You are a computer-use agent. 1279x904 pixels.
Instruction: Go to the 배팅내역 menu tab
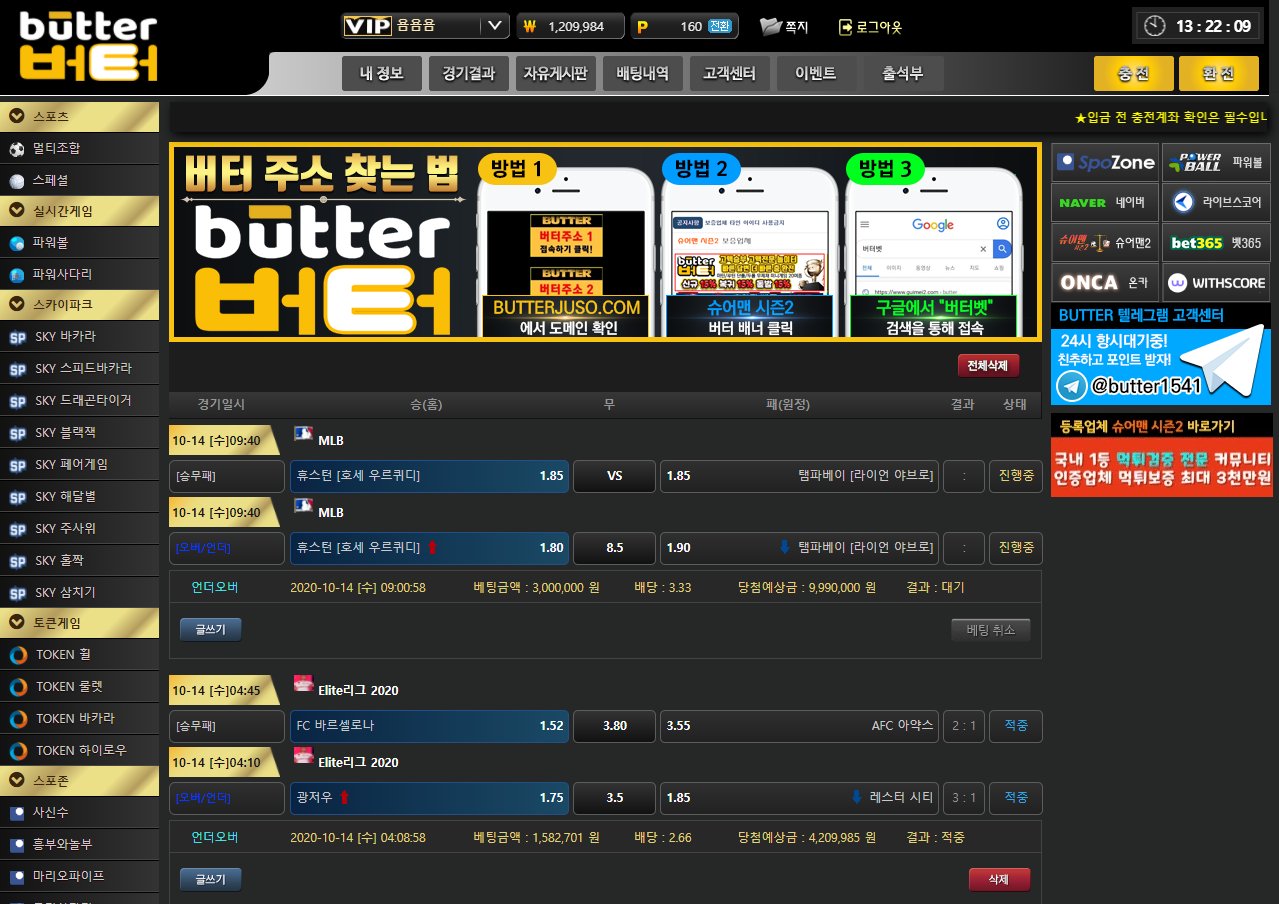tap(641, 73)
